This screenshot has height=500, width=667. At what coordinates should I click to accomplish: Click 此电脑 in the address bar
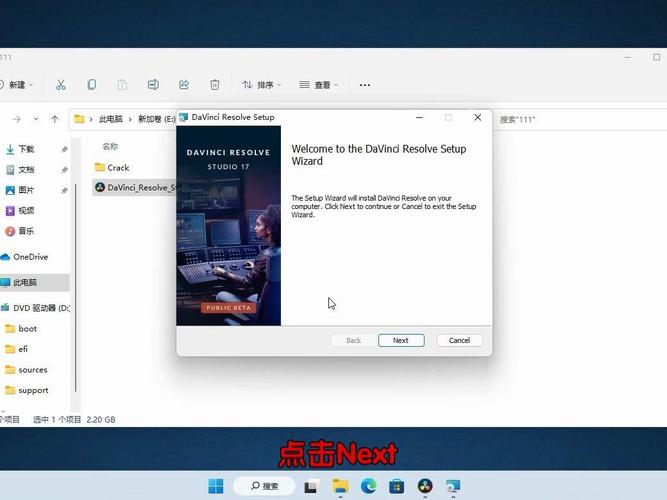coord(111,120)
